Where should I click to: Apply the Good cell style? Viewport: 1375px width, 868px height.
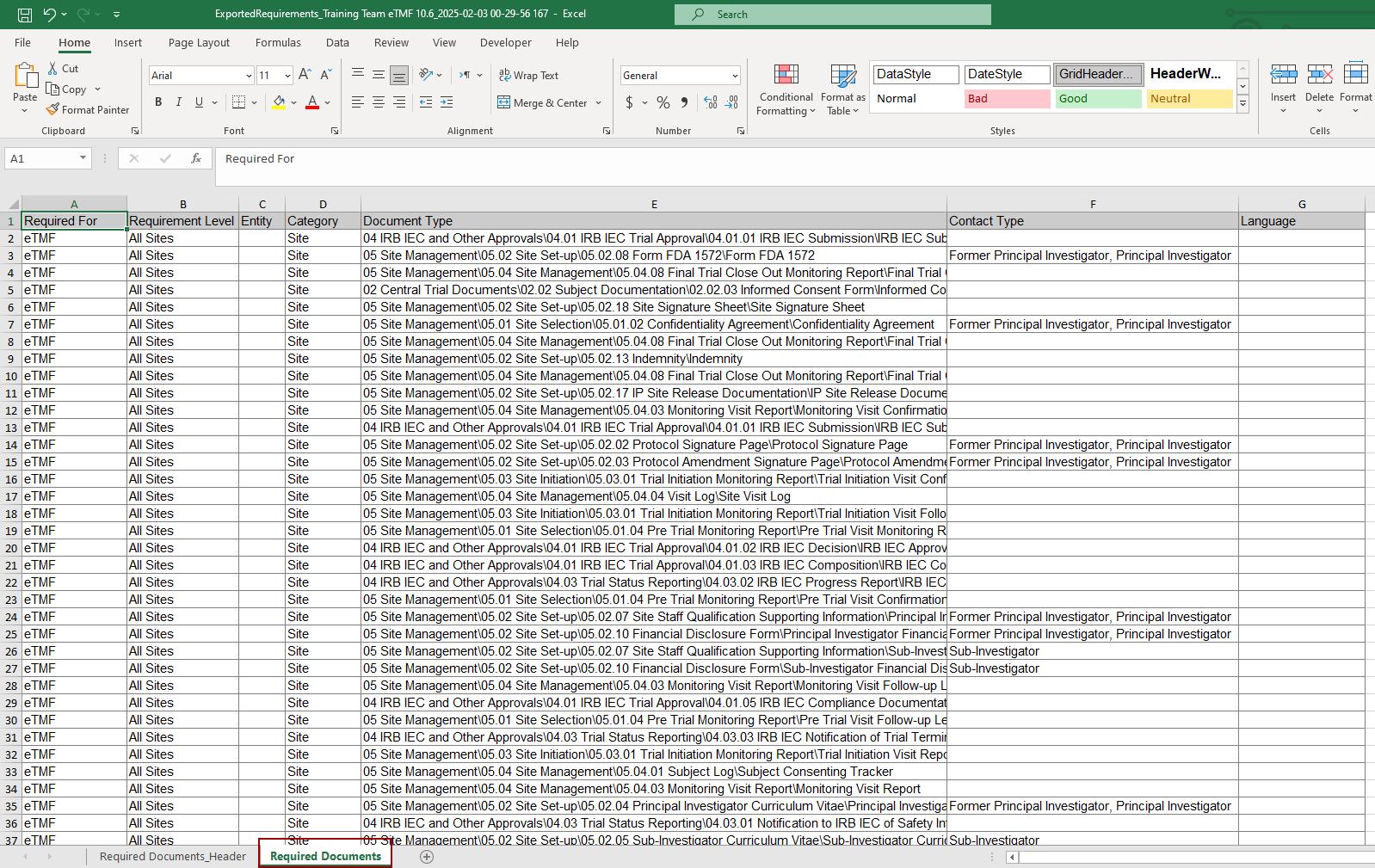tap(1098, 99)
